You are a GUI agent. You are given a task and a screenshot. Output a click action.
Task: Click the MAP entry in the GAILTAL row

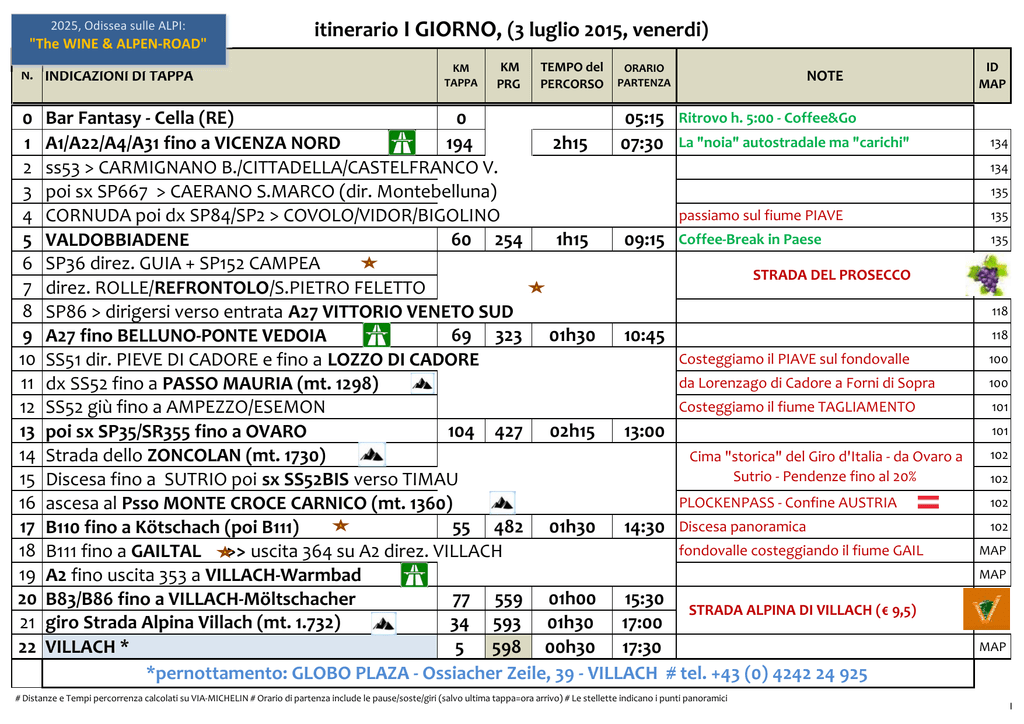coord(992,550)
